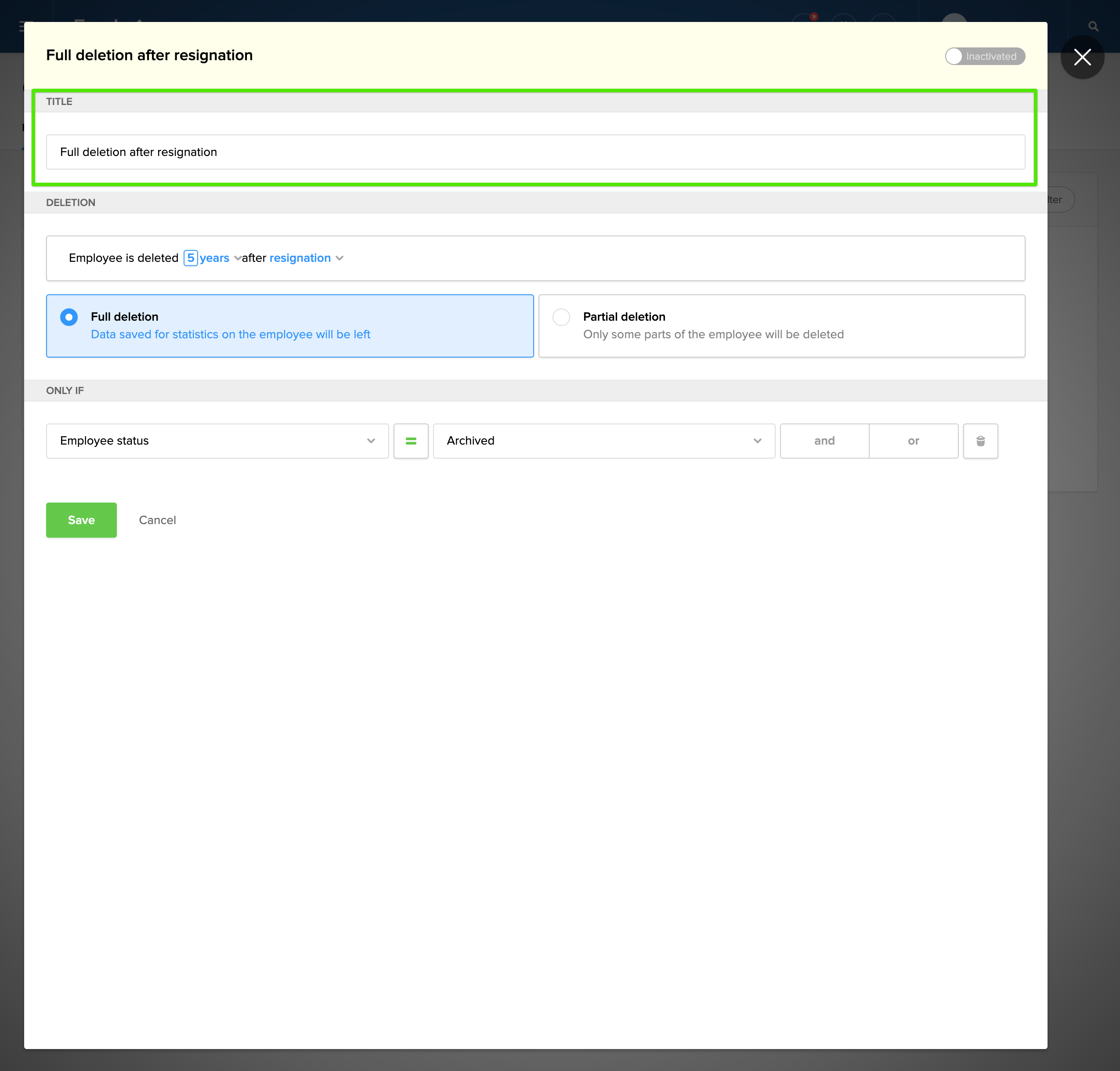Image resolution: width=1120 pixels, height=1071 pixels.
Task: Click the red notification badge icon
Action: click(x=813, y=17)
